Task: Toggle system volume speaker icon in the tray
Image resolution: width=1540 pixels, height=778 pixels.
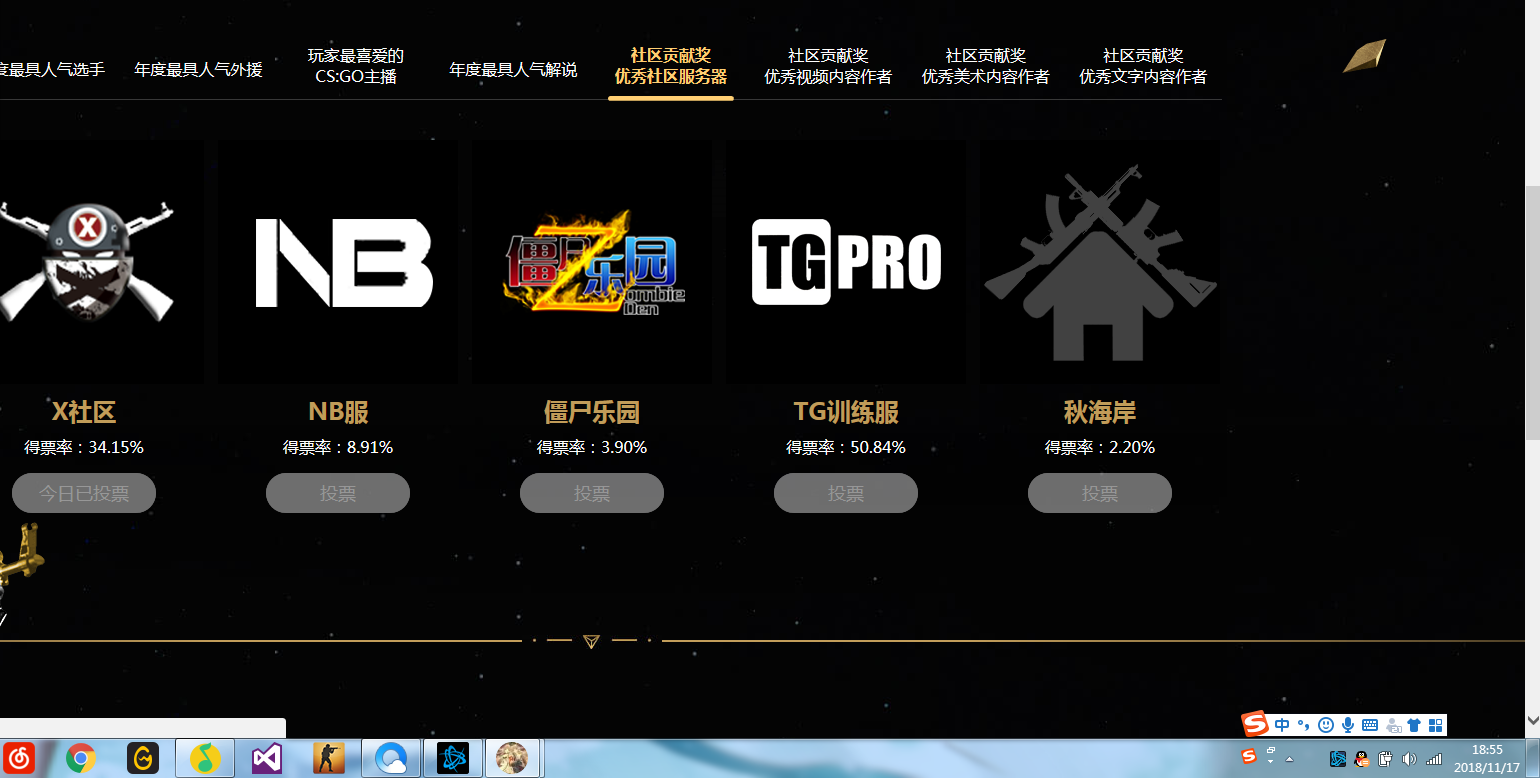Action: (x=1410, y=759)
